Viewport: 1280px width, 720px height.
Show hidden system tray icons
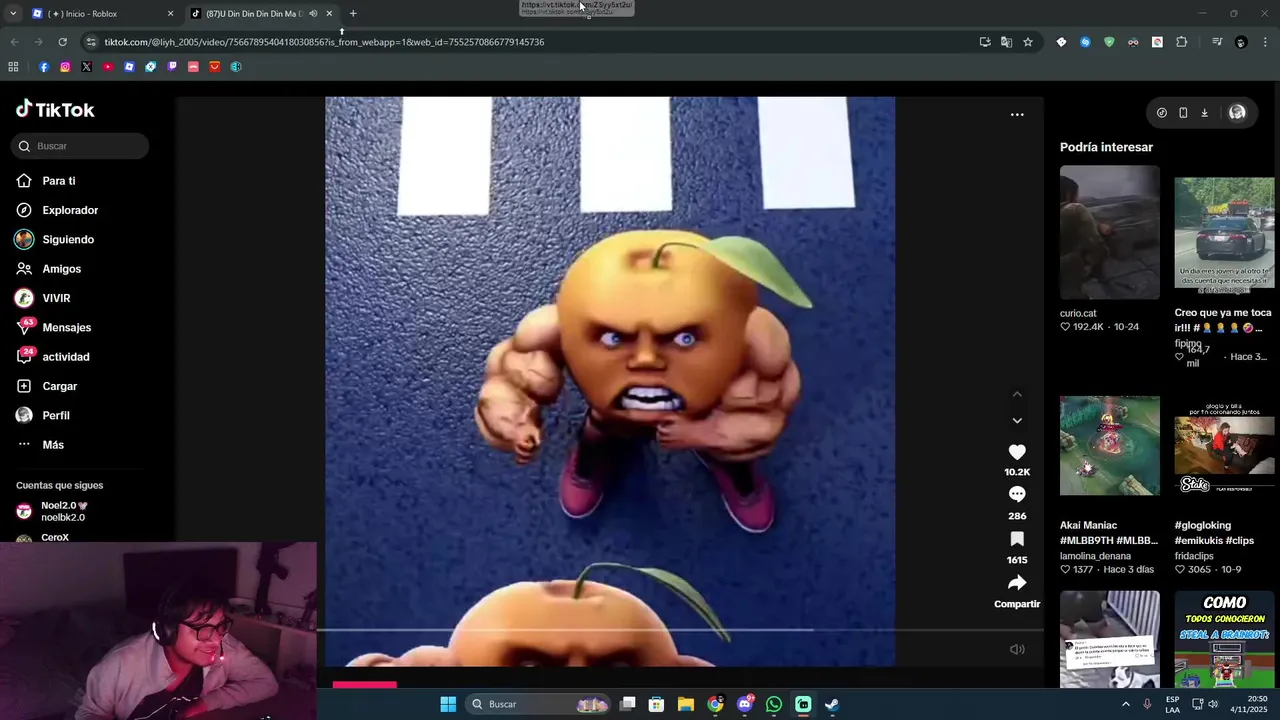[1126, 704]
